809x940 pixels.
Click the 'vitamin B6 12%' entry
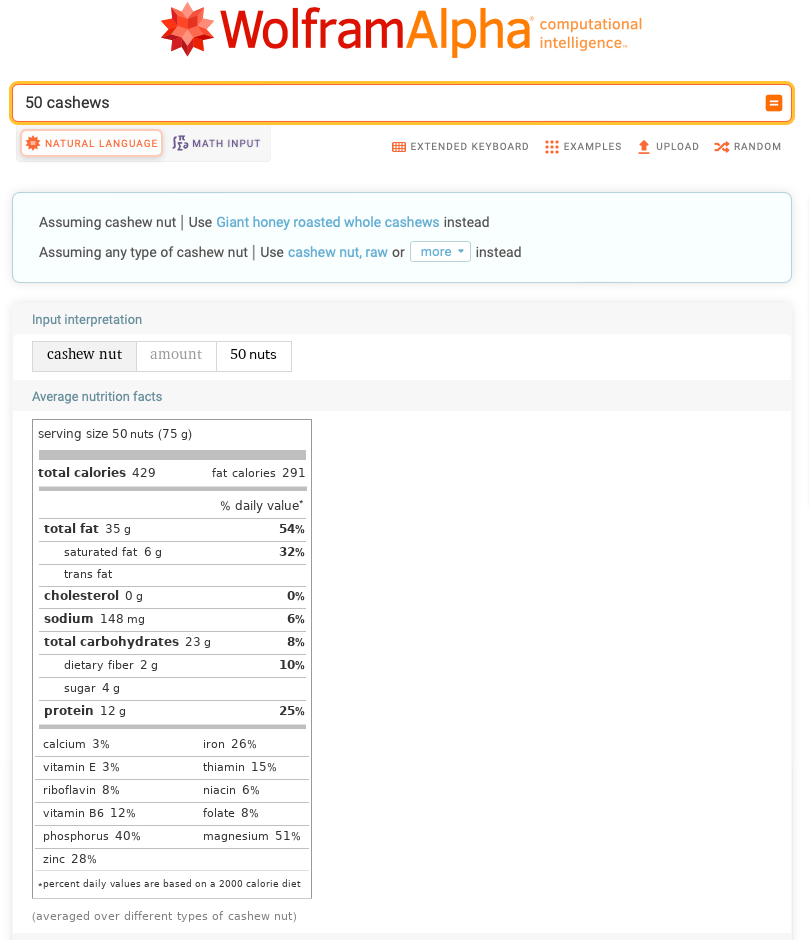point(89,814)
